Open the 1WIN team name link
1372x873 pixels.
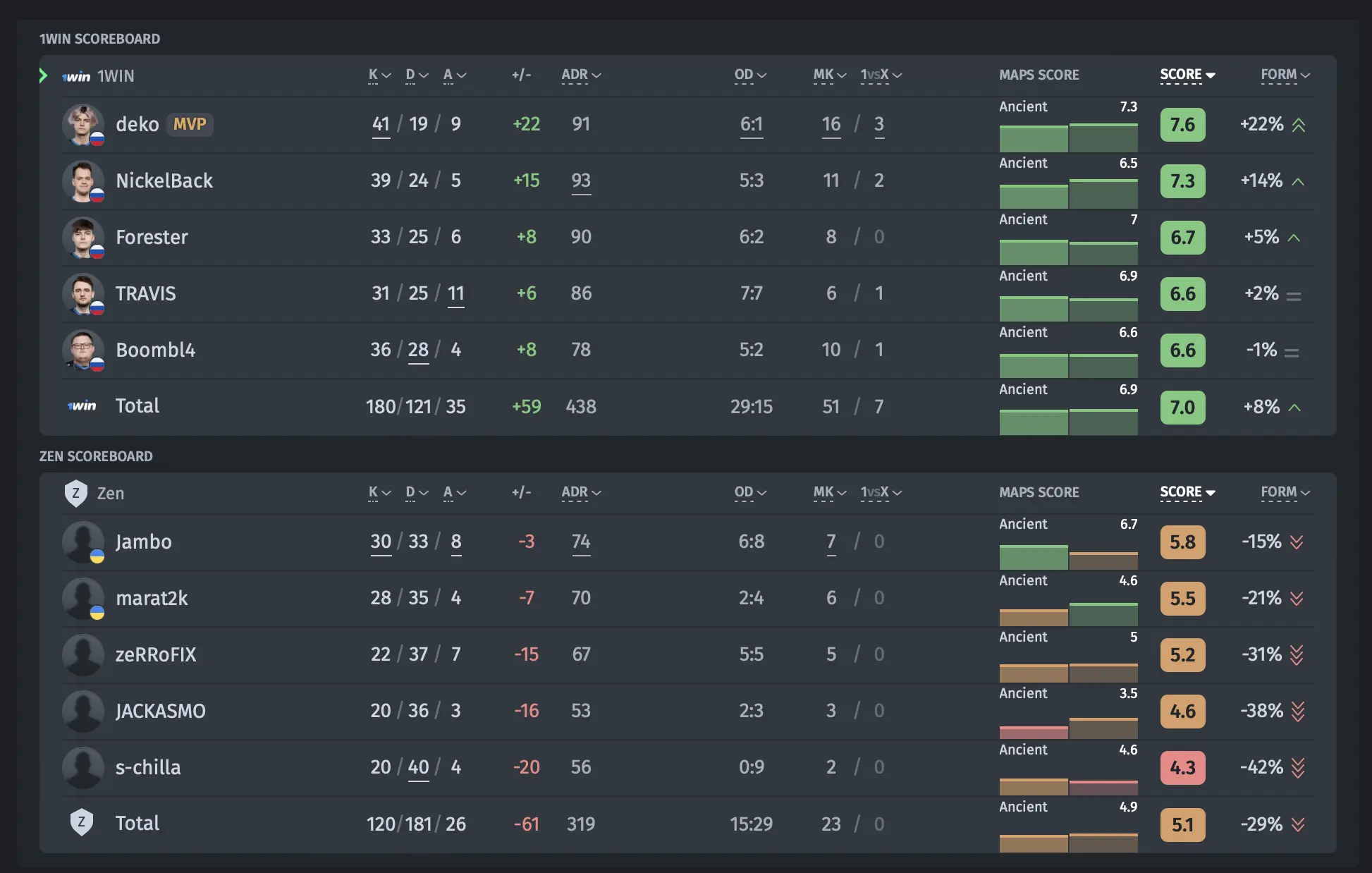(x=116, y=76)
